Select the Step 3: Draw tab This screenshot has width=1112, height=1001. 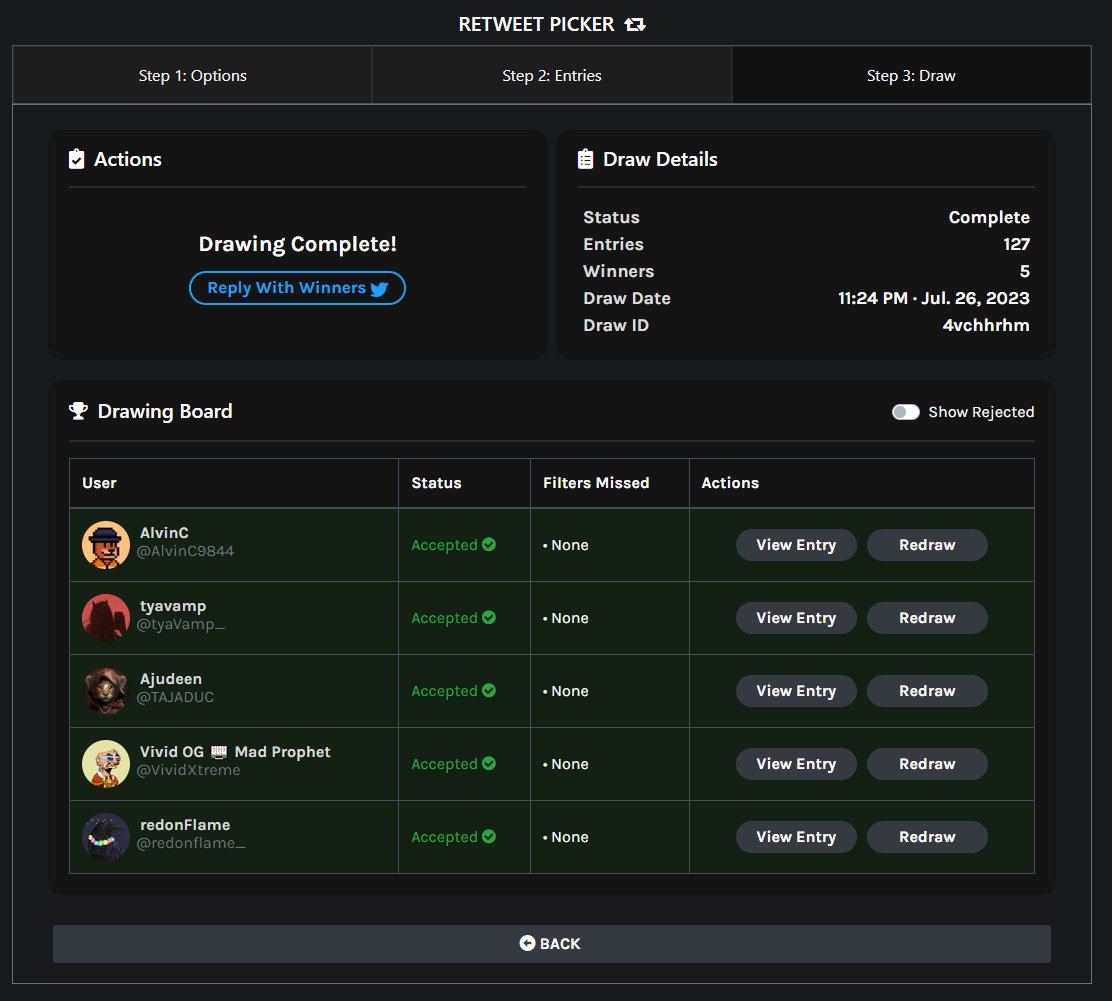click(x=911, y=74)
